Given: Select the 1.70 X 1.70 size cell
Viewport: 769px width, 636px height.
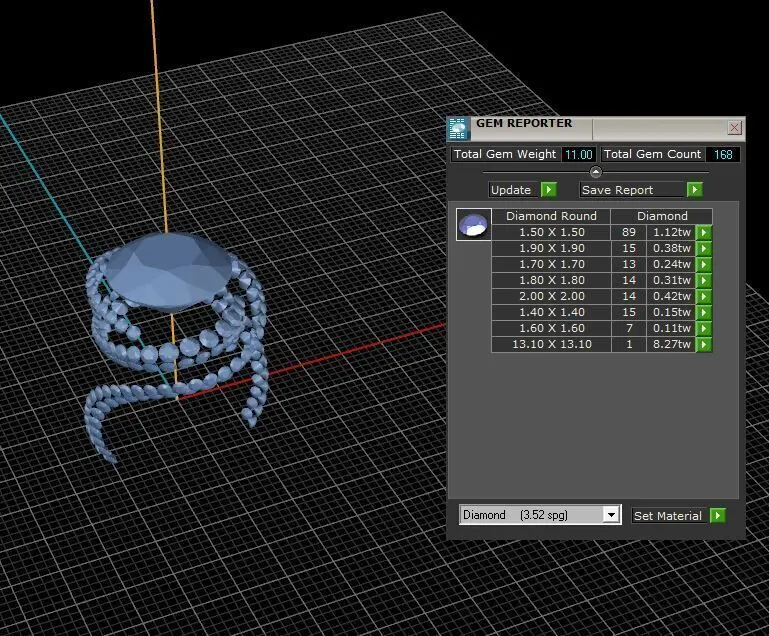Looking at the screenshot, I should [x=552, y=264].
